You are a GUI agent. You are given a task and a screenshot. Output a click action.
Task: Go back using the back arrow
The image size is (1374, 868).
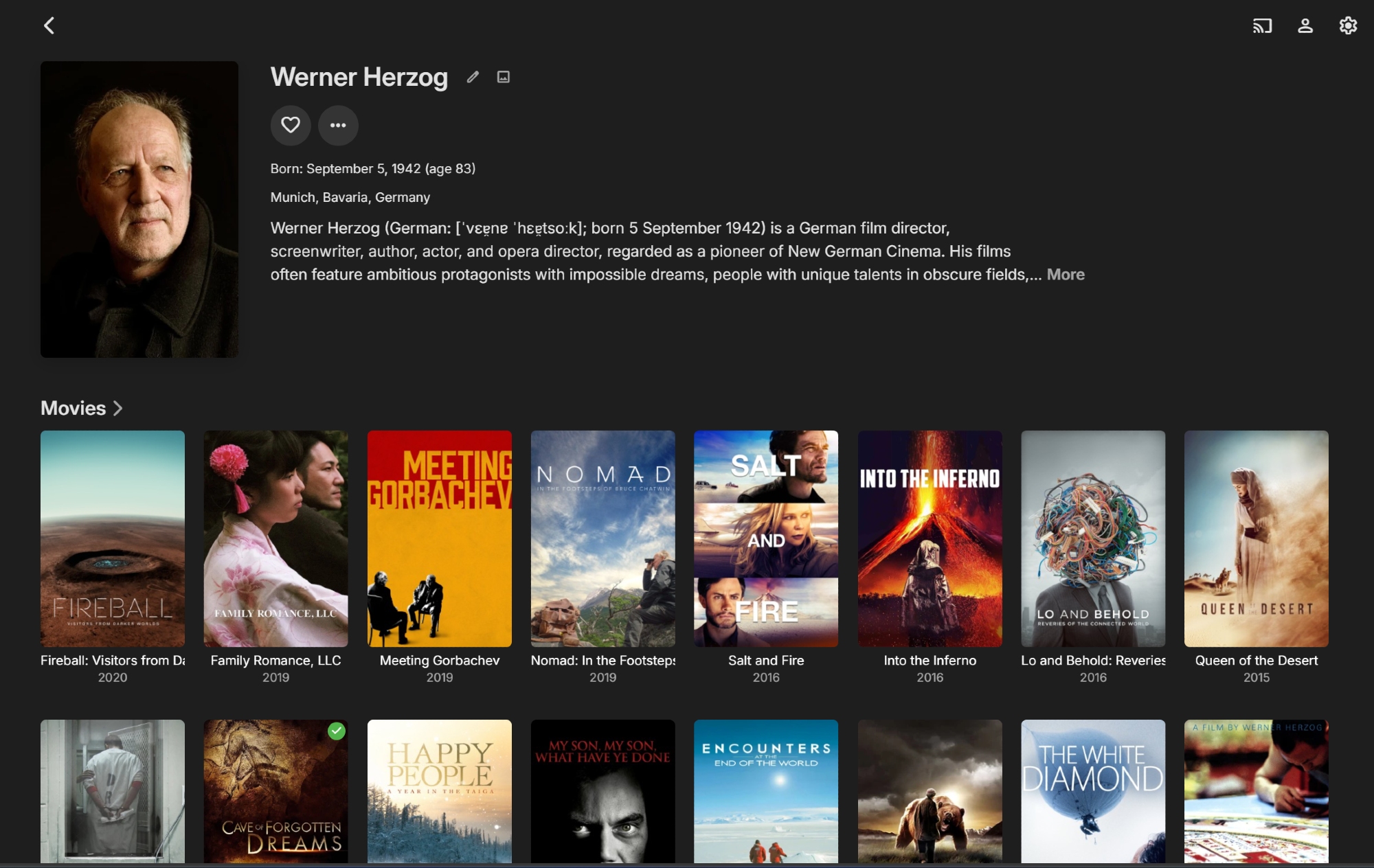click(x=49, y=26)
